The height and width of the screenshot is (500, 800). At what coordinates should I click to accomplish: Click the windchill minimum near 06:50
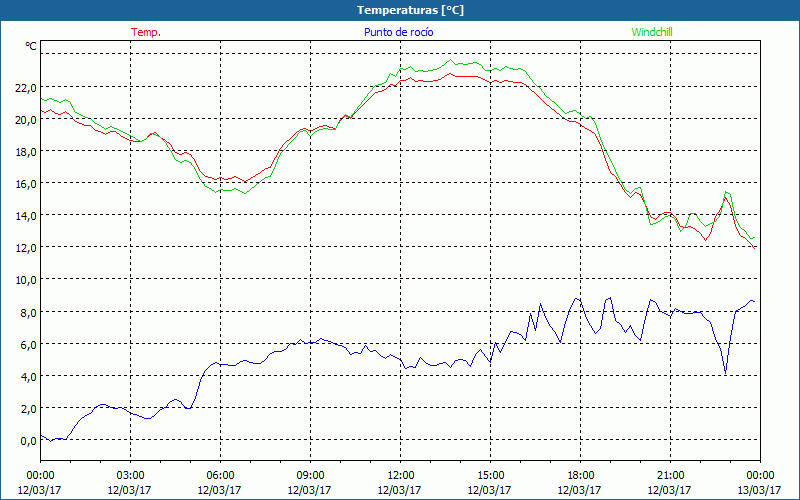coord(245,193)
